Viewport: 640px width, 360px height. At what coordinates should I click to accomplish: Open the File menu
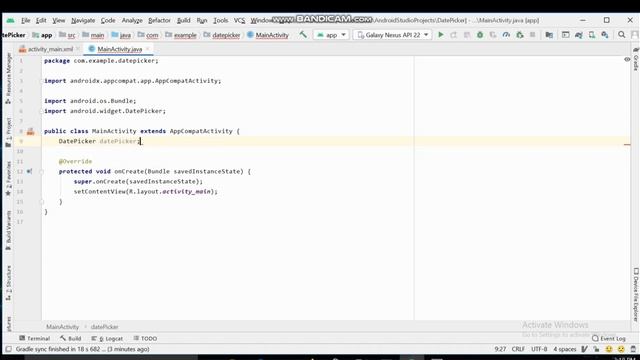tap(26, 20)
